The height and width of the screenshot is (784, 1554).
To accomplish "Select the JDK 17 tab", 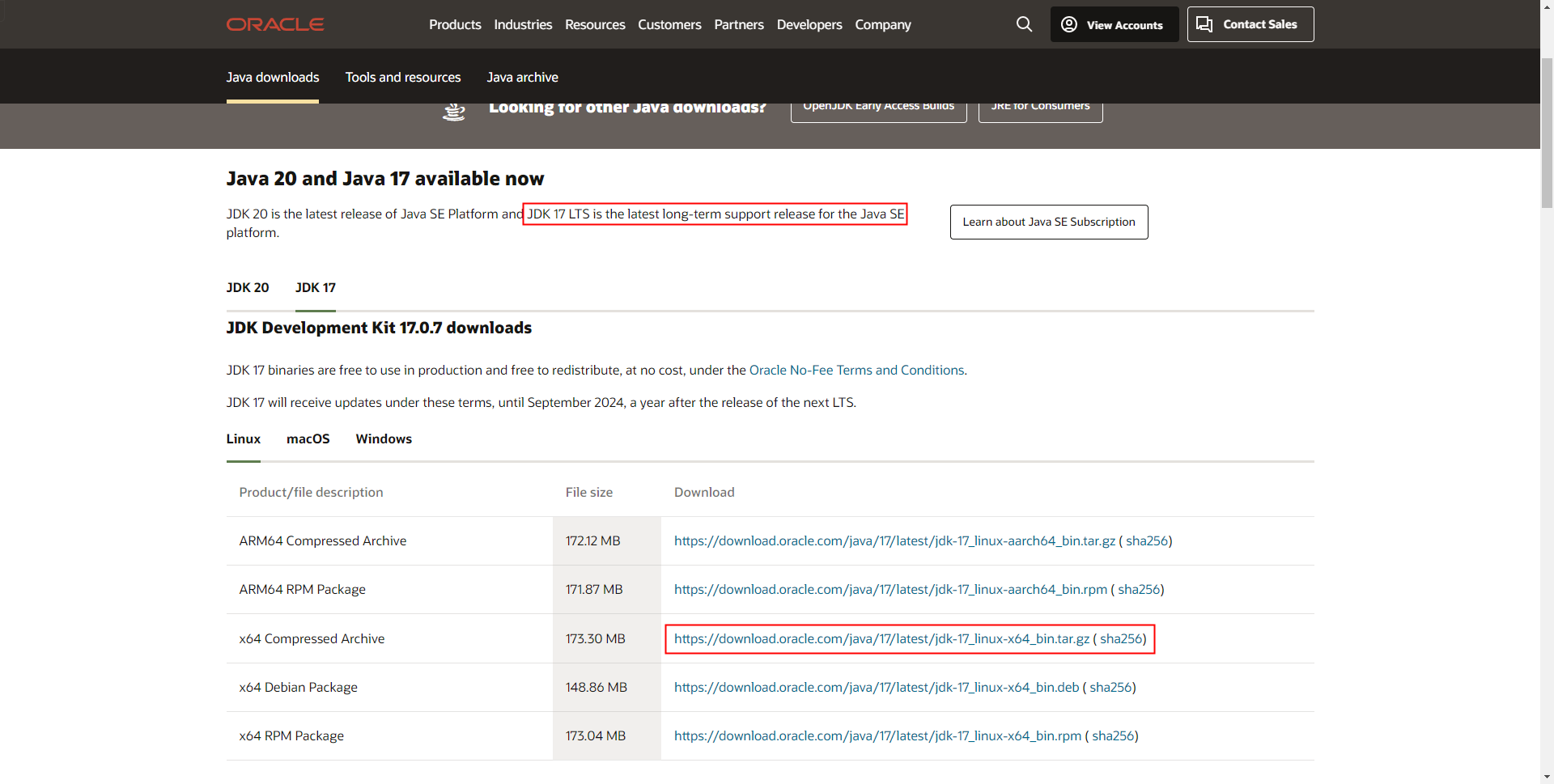I will [315, 287].
